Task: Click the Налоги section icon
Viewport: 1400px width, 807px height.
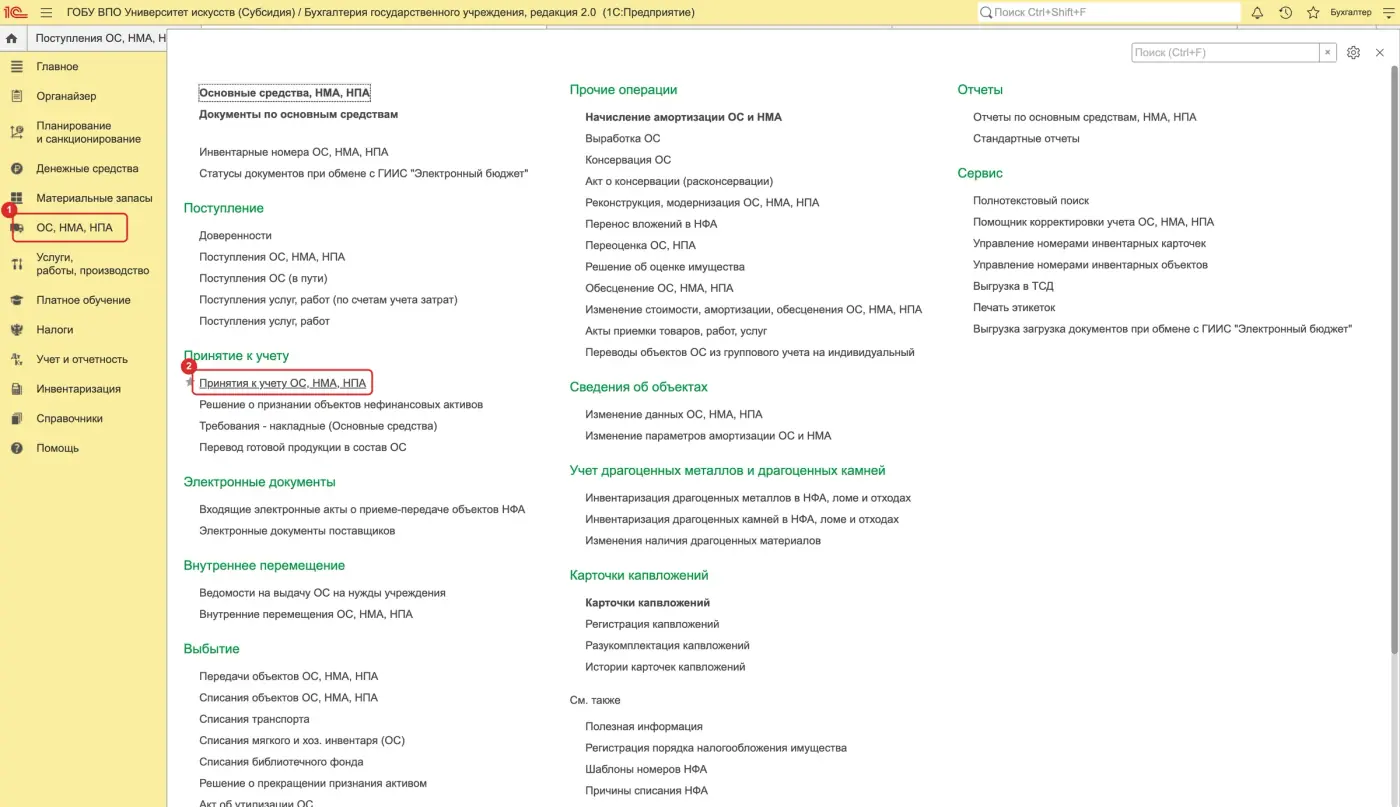Action: 16,329
